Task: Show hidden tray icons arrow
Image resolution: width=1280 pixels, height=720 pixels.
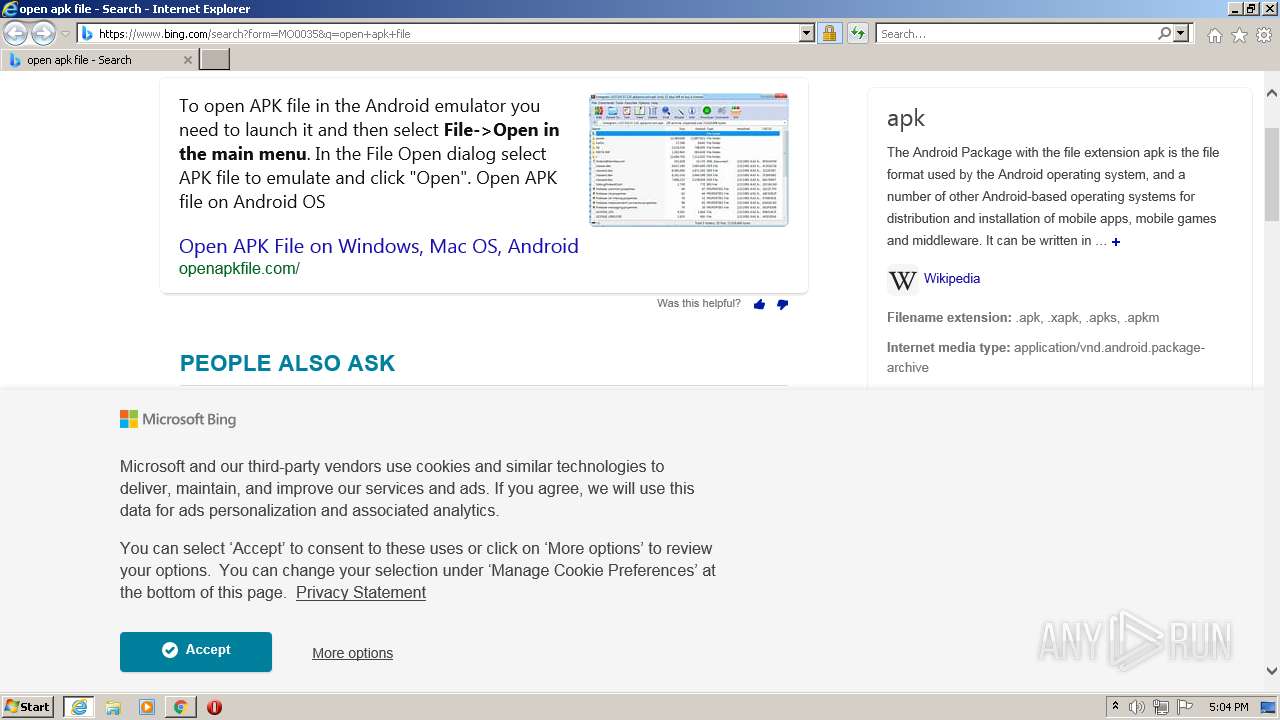Action: [1115, 706]
